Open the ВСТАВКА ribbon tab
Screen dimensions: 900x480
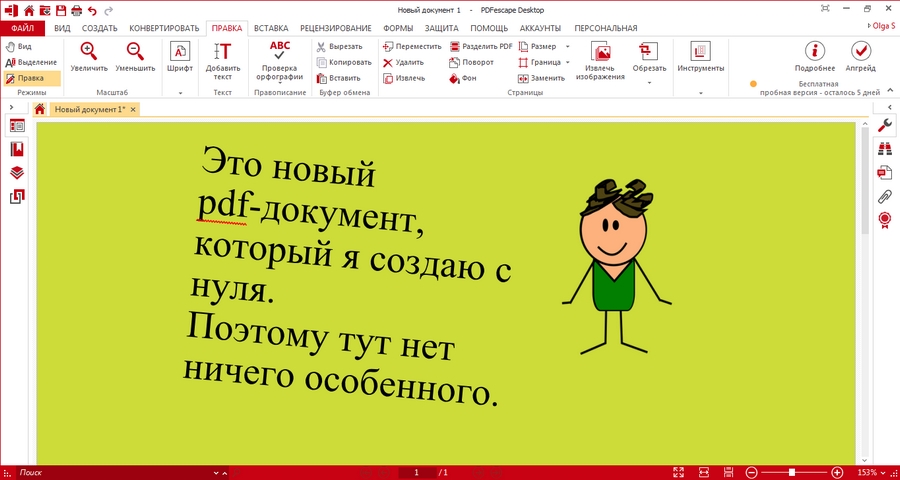click(272, 28)
